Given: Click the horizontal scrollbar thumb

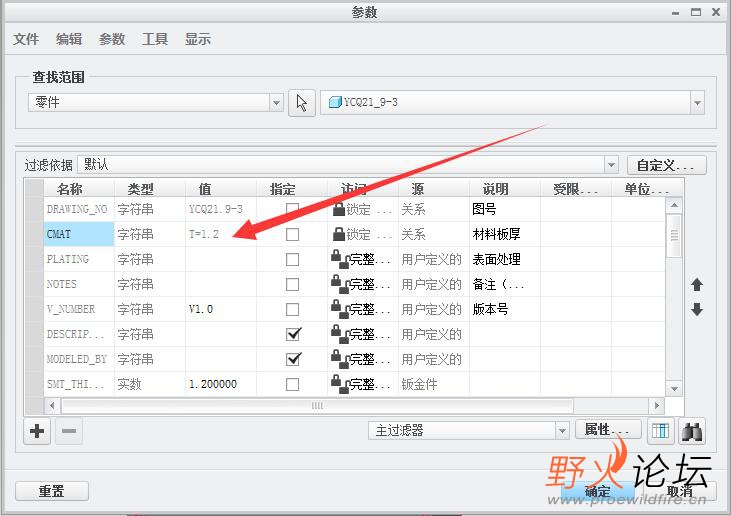Looking at the screenshot, I should coord(317,406).
